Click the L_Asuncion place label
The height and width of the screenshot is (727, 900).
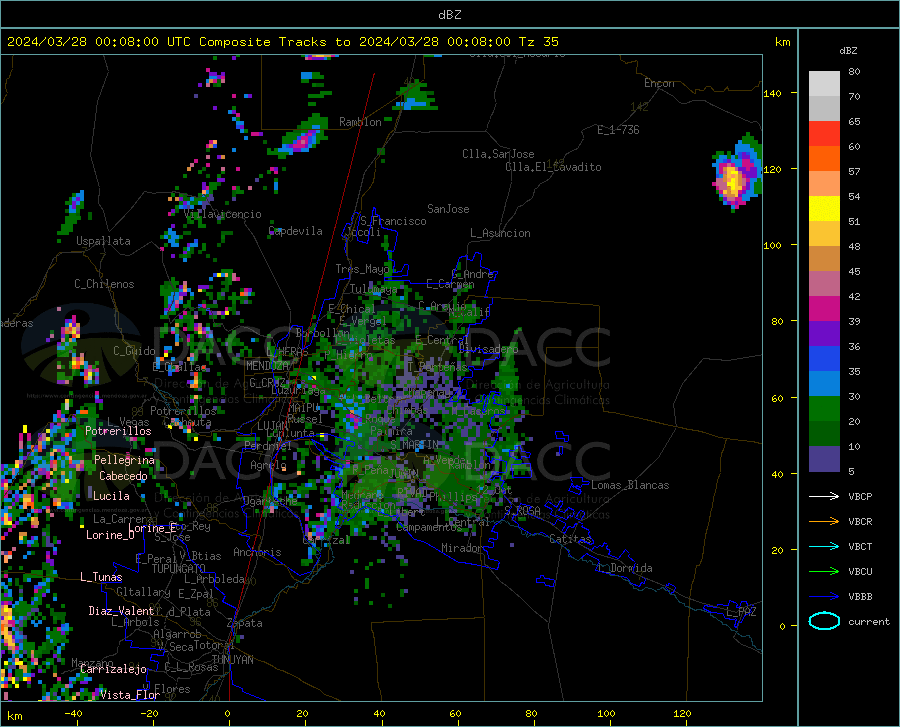coord(500,233)
